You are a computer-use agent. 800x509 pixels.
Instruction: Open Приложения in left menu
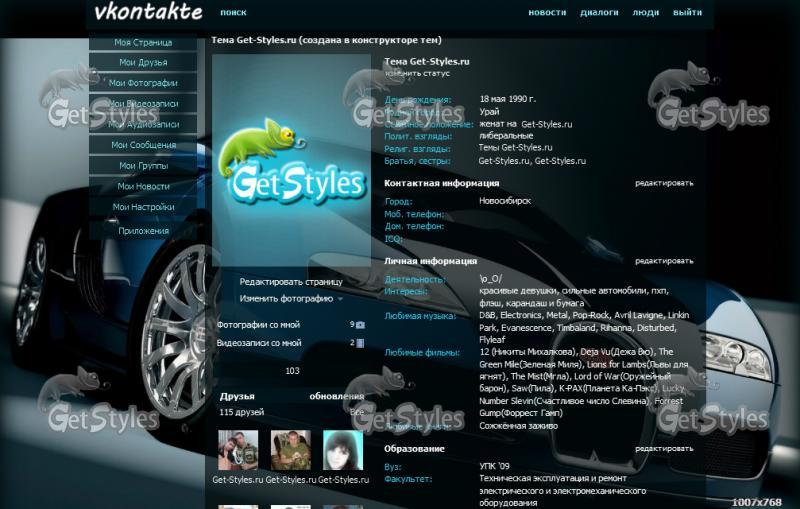coord(143,230)
